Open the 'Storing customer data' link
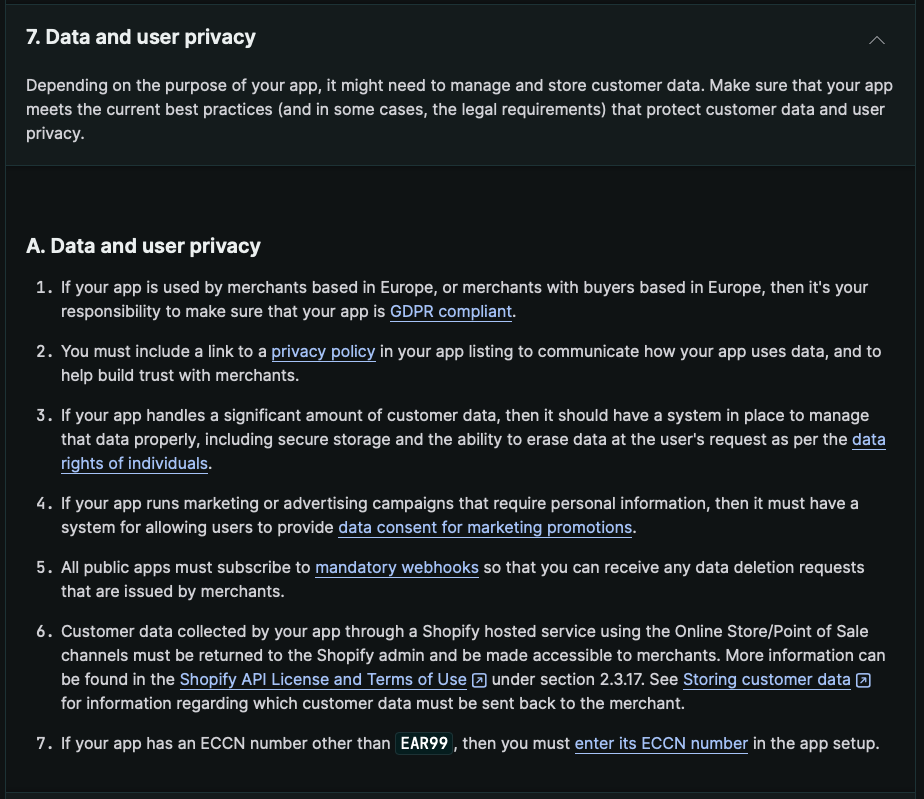 [766, 679]
